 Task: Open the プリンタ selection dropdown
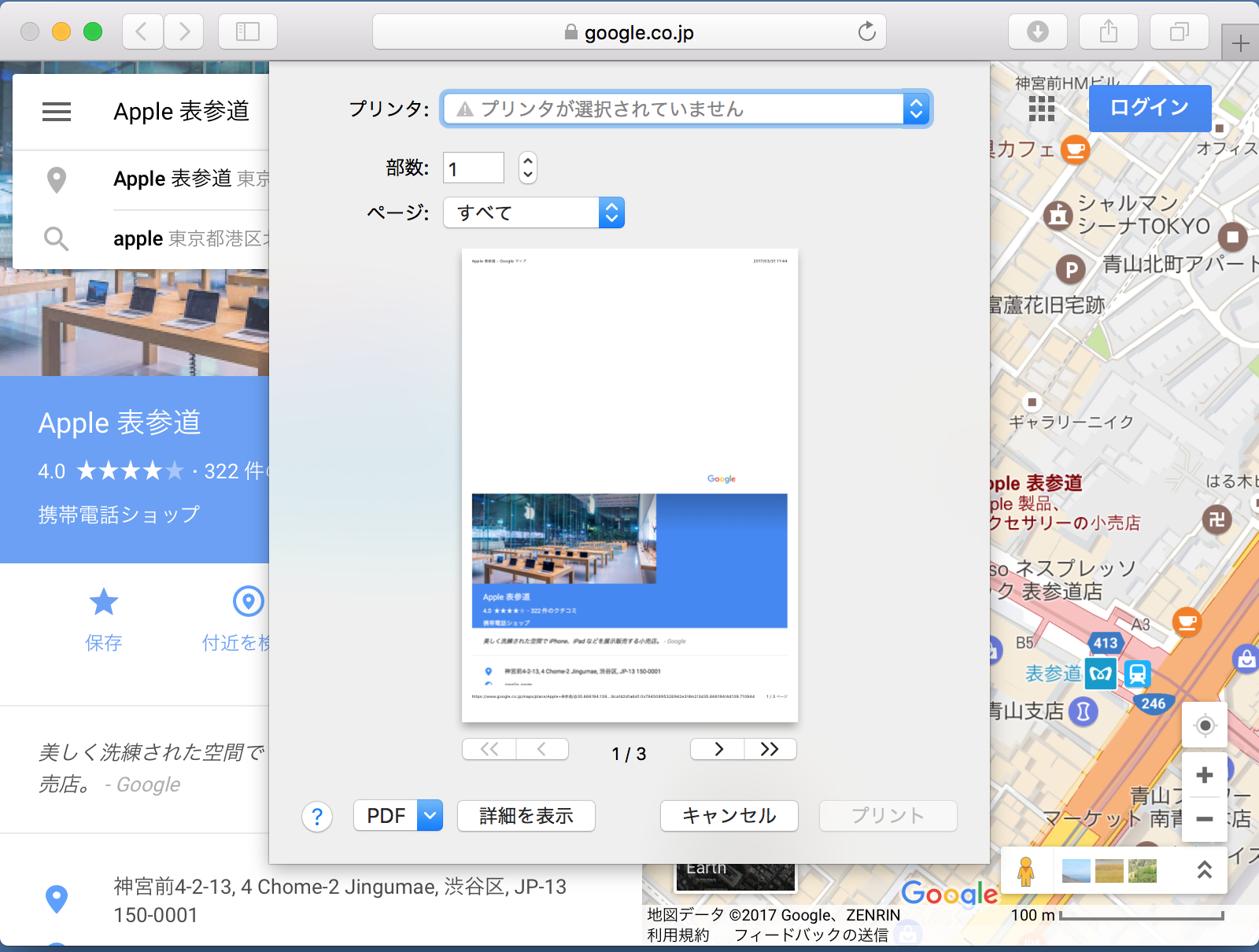(686, 109)
